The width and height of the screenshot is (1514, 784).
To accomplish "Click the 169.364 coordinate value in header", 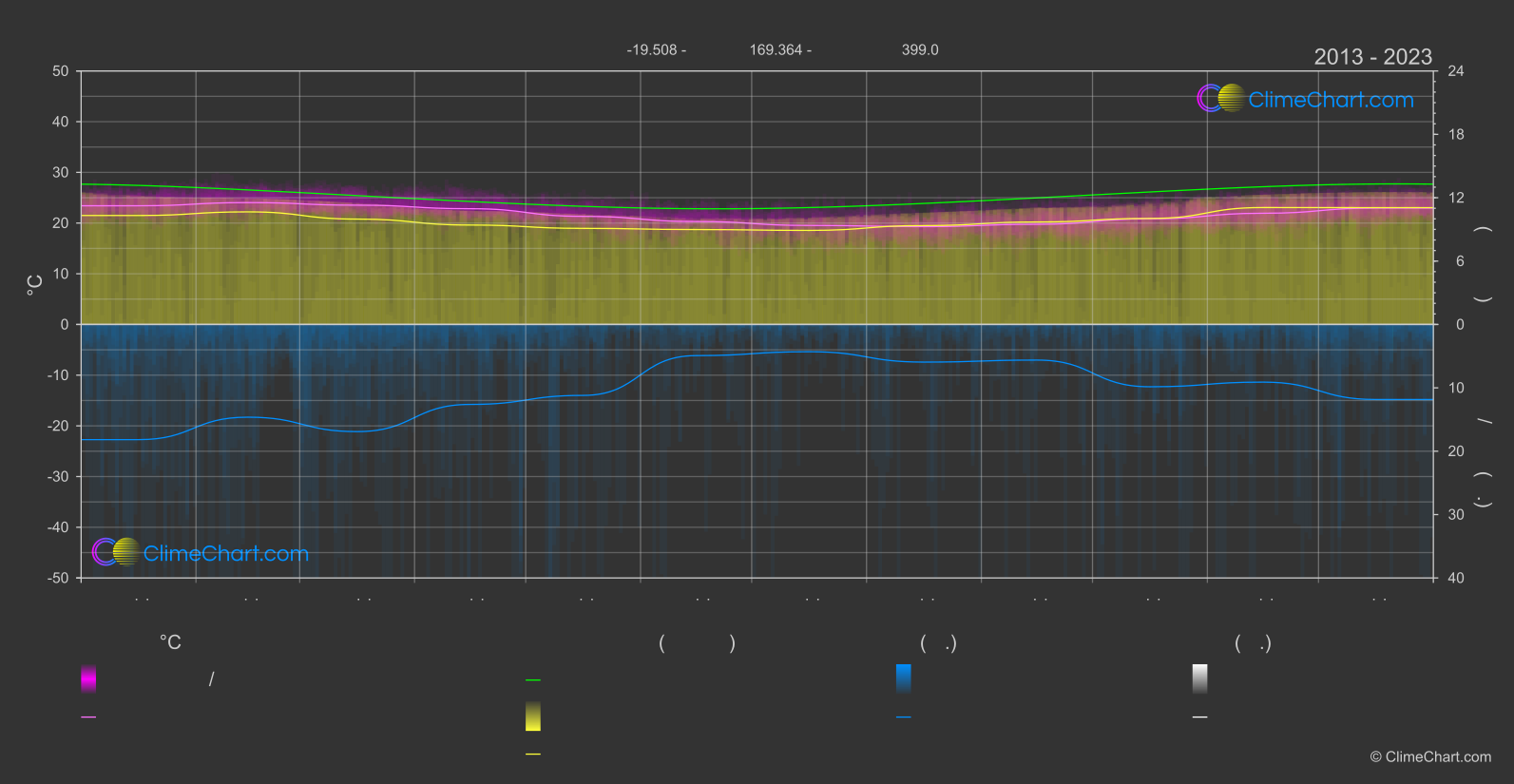I will point(779,49).
